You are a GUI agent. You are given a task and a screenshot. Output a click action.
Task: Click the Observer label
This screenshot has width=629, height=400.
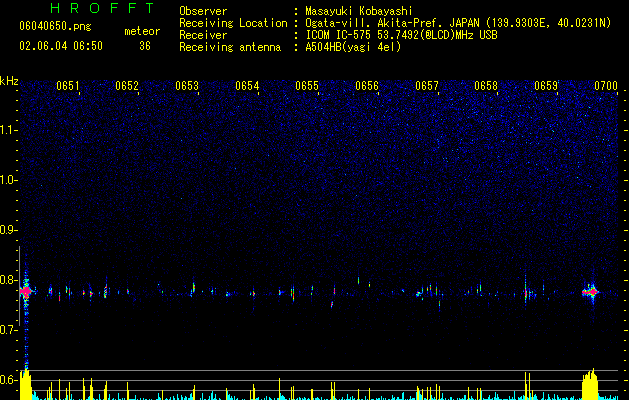coord(203,11)
